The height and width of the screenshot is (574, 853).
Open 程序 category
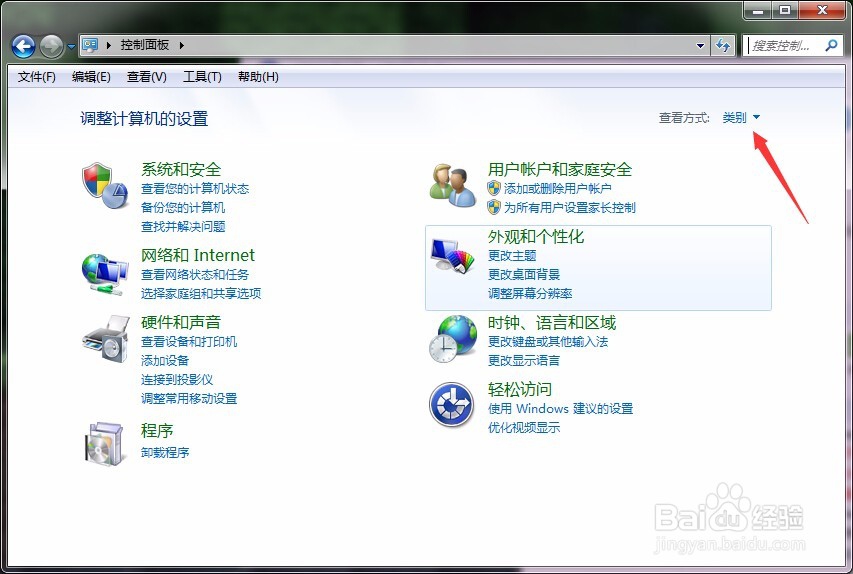pyautogui.click(x=157, y=430)
